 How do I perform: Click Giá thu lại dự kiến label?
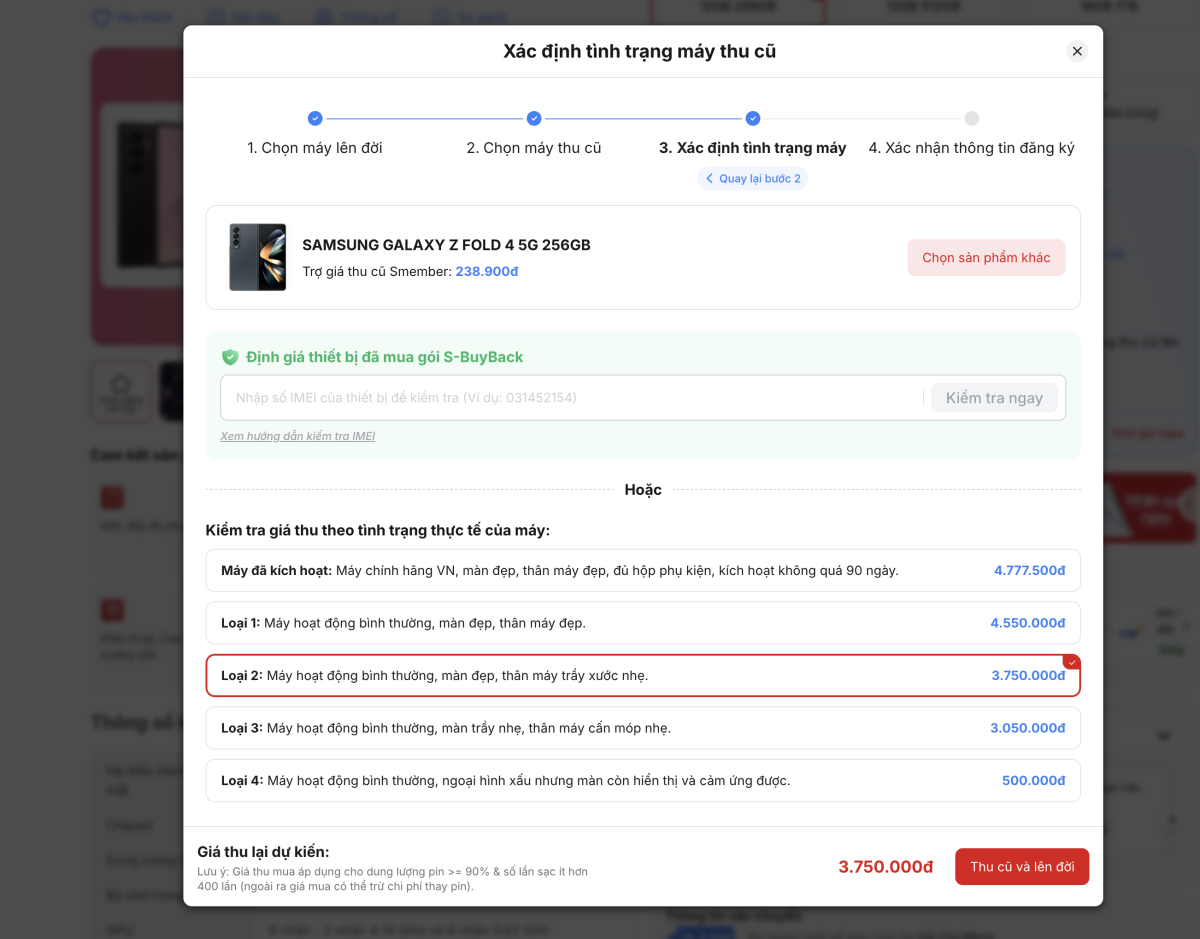(263, 851)
